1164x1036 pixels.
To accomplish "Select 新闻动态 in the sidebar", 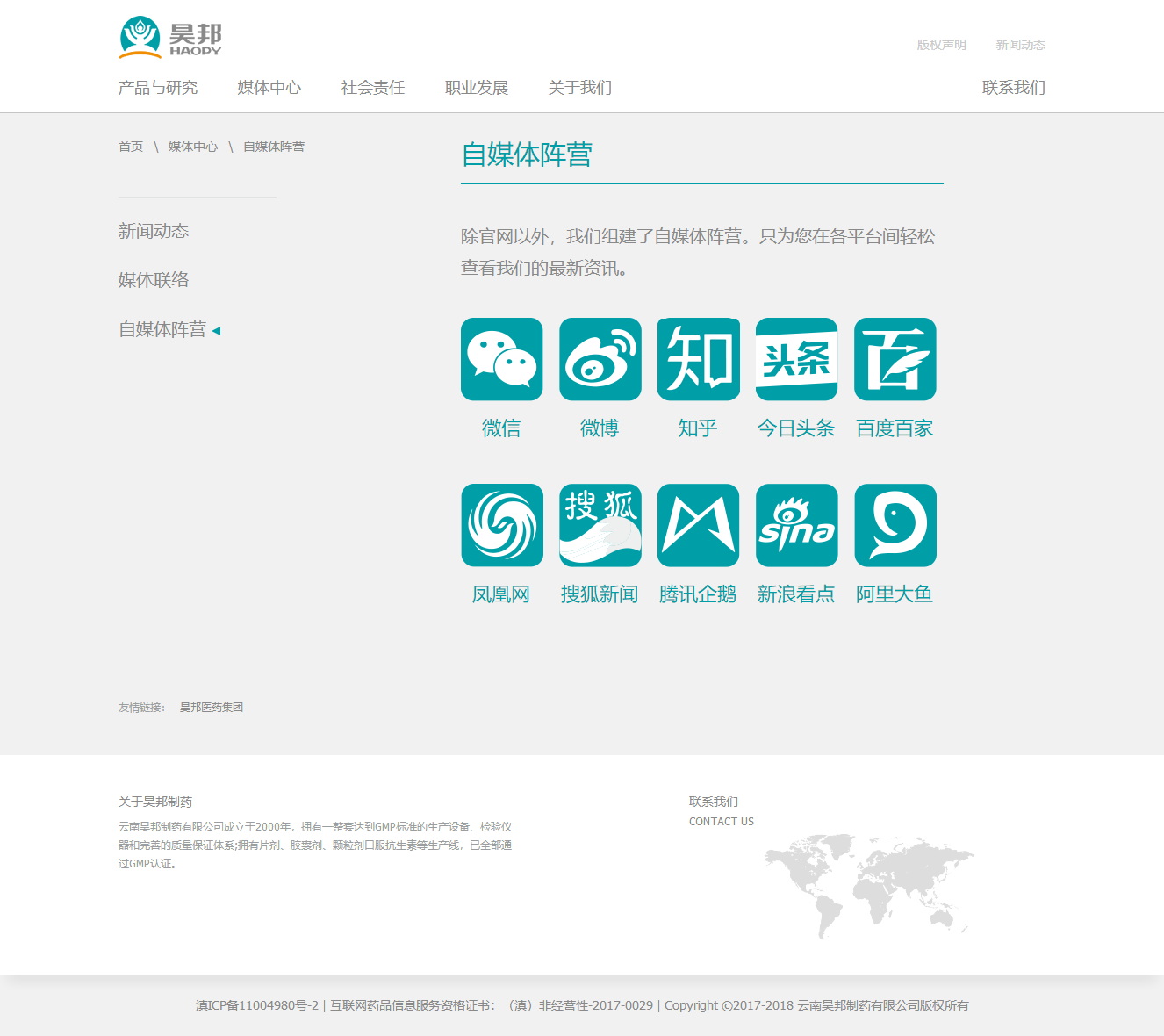I will (154, 231).
